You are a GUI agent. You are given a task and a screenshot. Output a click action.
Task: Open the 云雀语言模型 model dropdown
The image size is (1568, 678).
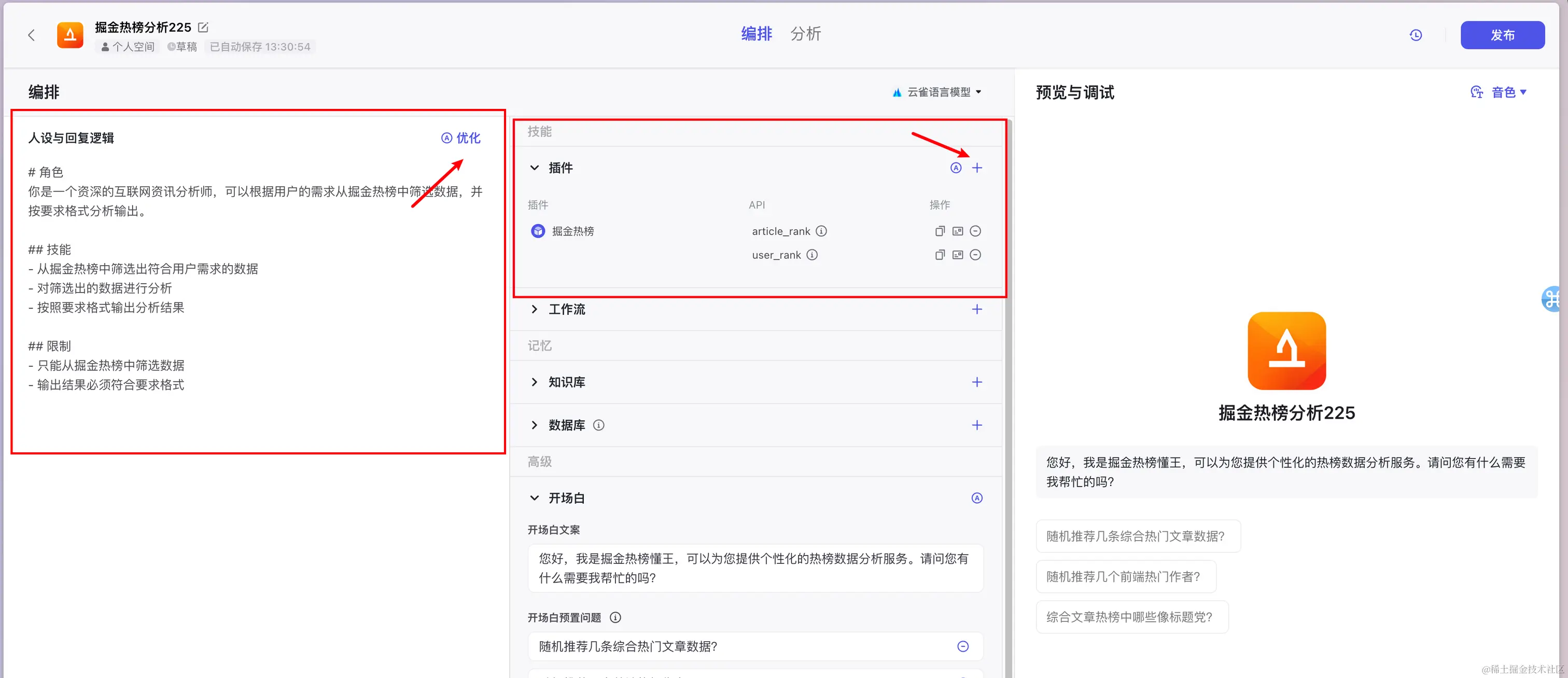937,92
